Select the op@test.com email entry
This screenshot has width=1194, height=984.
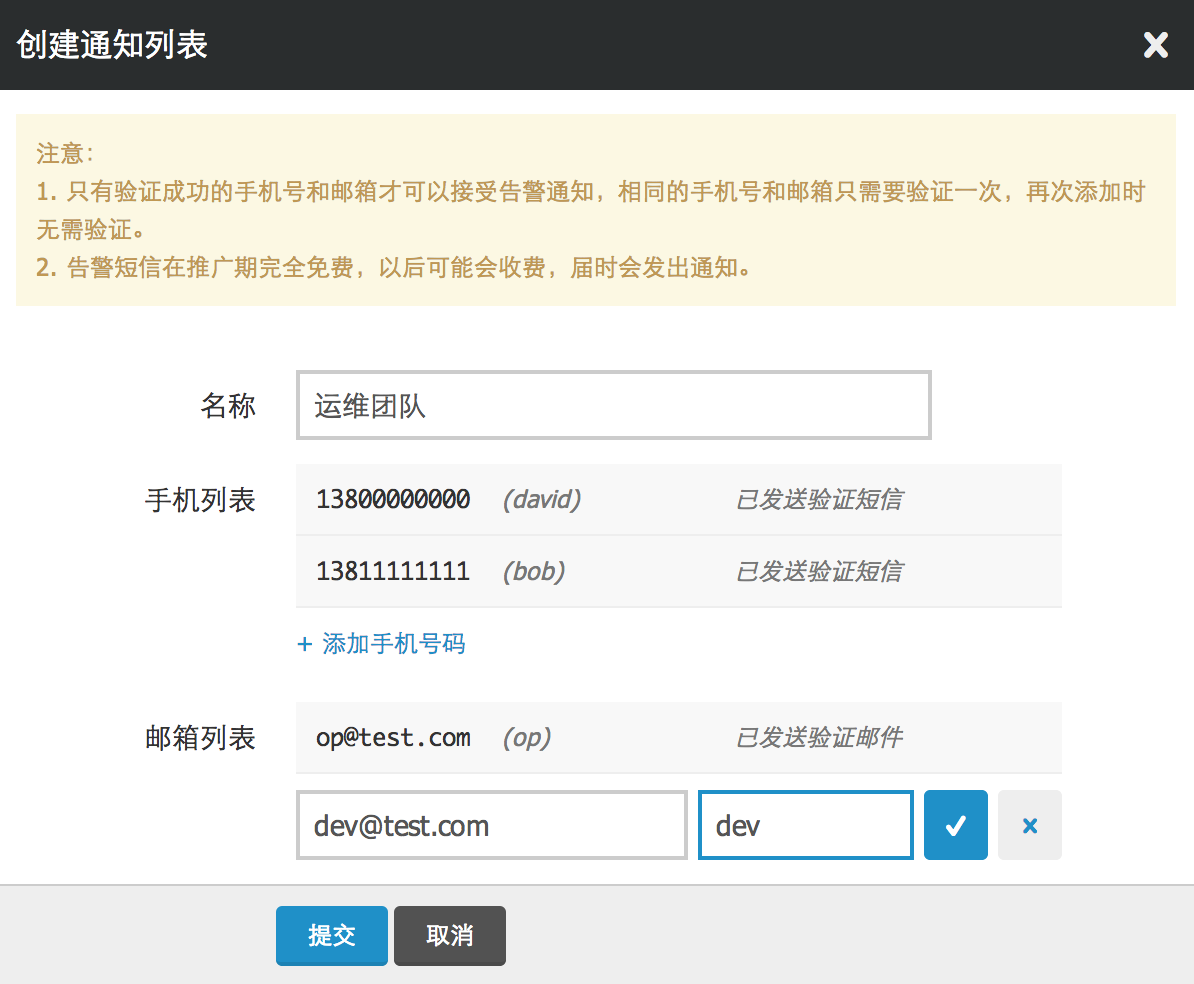pyautogui.click(x=393, y=738)
